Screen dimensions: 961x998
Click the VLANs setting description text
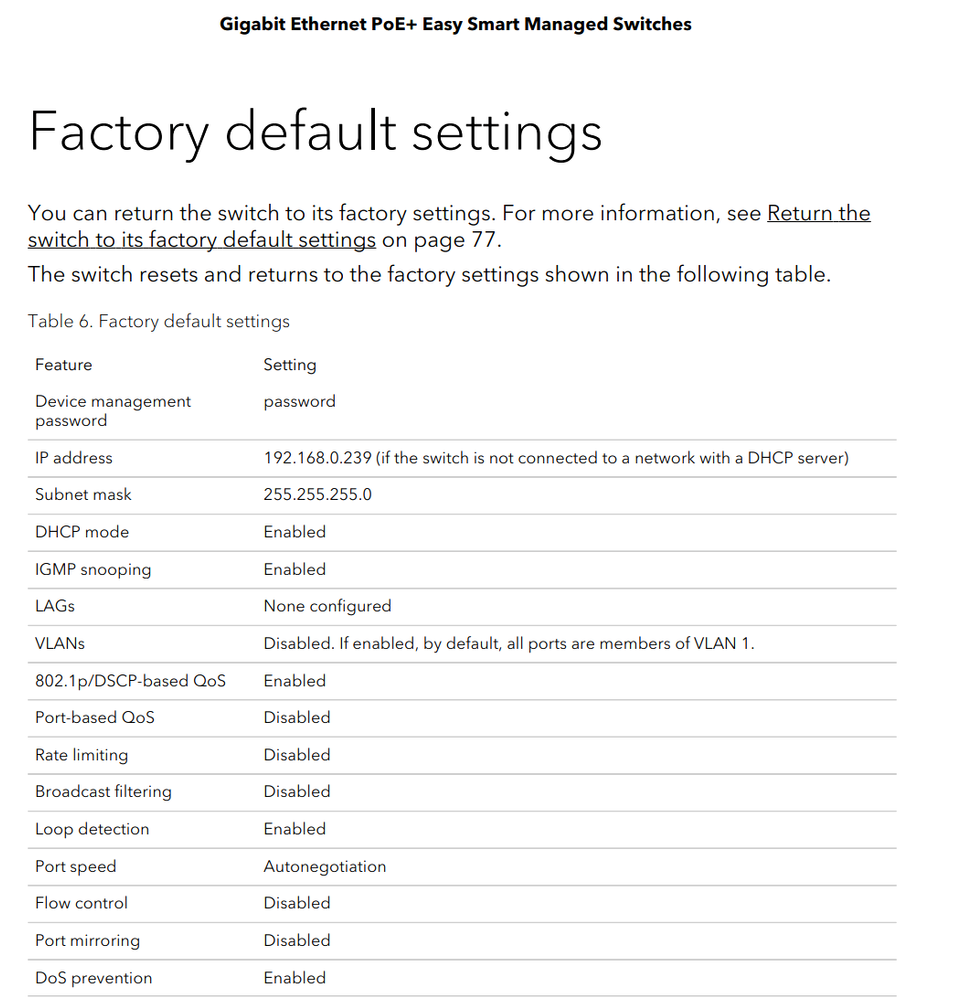click(508, 644)
